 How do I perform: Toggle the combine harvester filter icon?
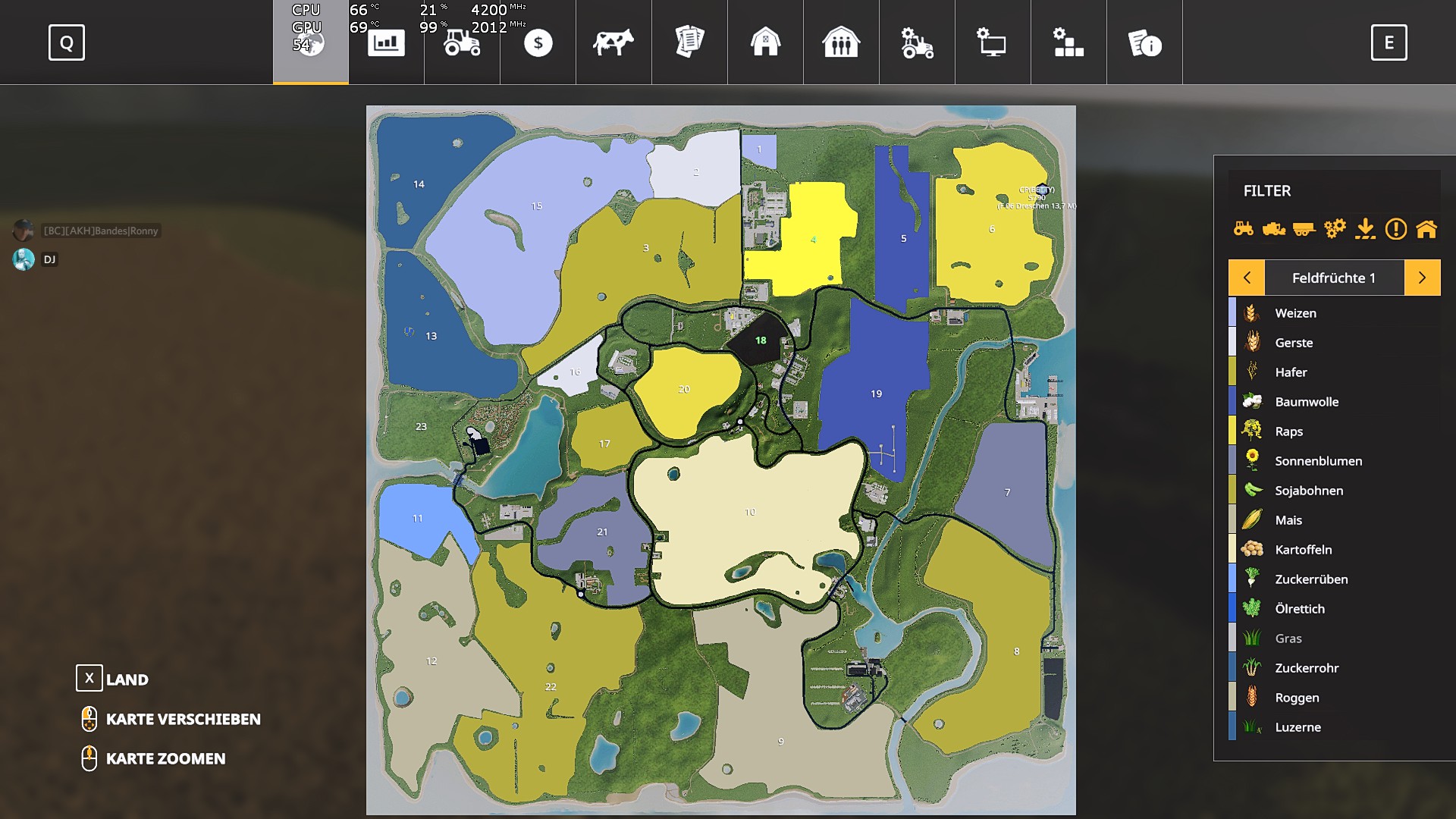click(x=1274, y=228)
